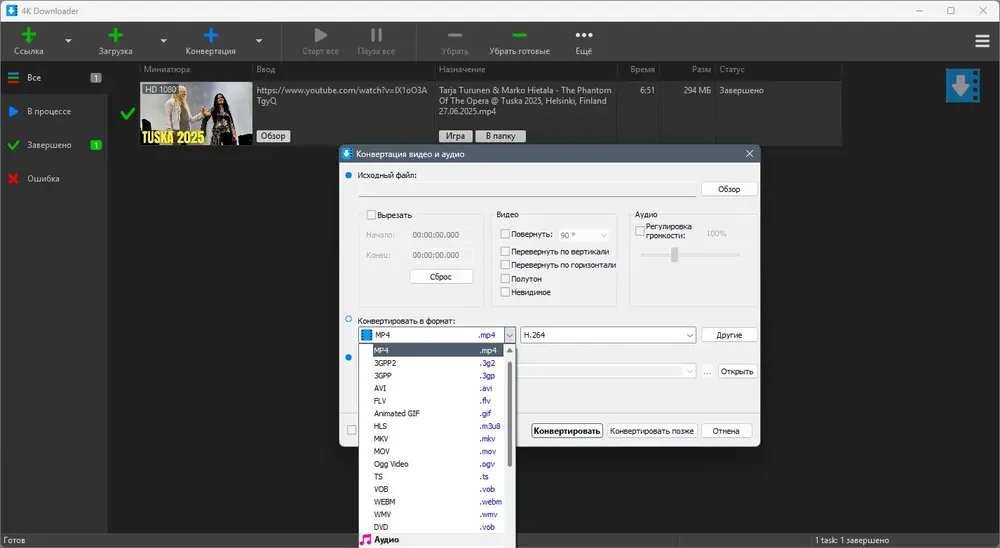Click the TUSKA 2025 video thumbnail
This screenshot has height=548, width=1000.
point(196,114)
